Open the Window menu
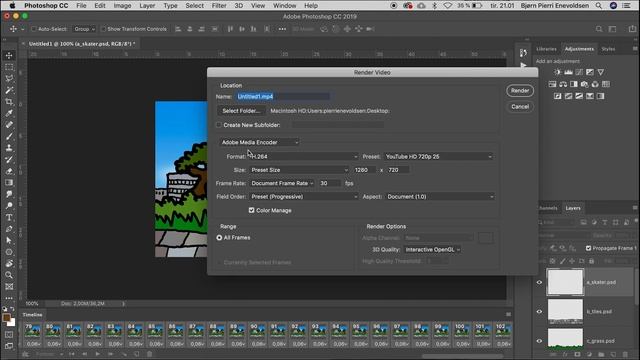The width and height of the screenshot is (640, 360). (284, 6)
